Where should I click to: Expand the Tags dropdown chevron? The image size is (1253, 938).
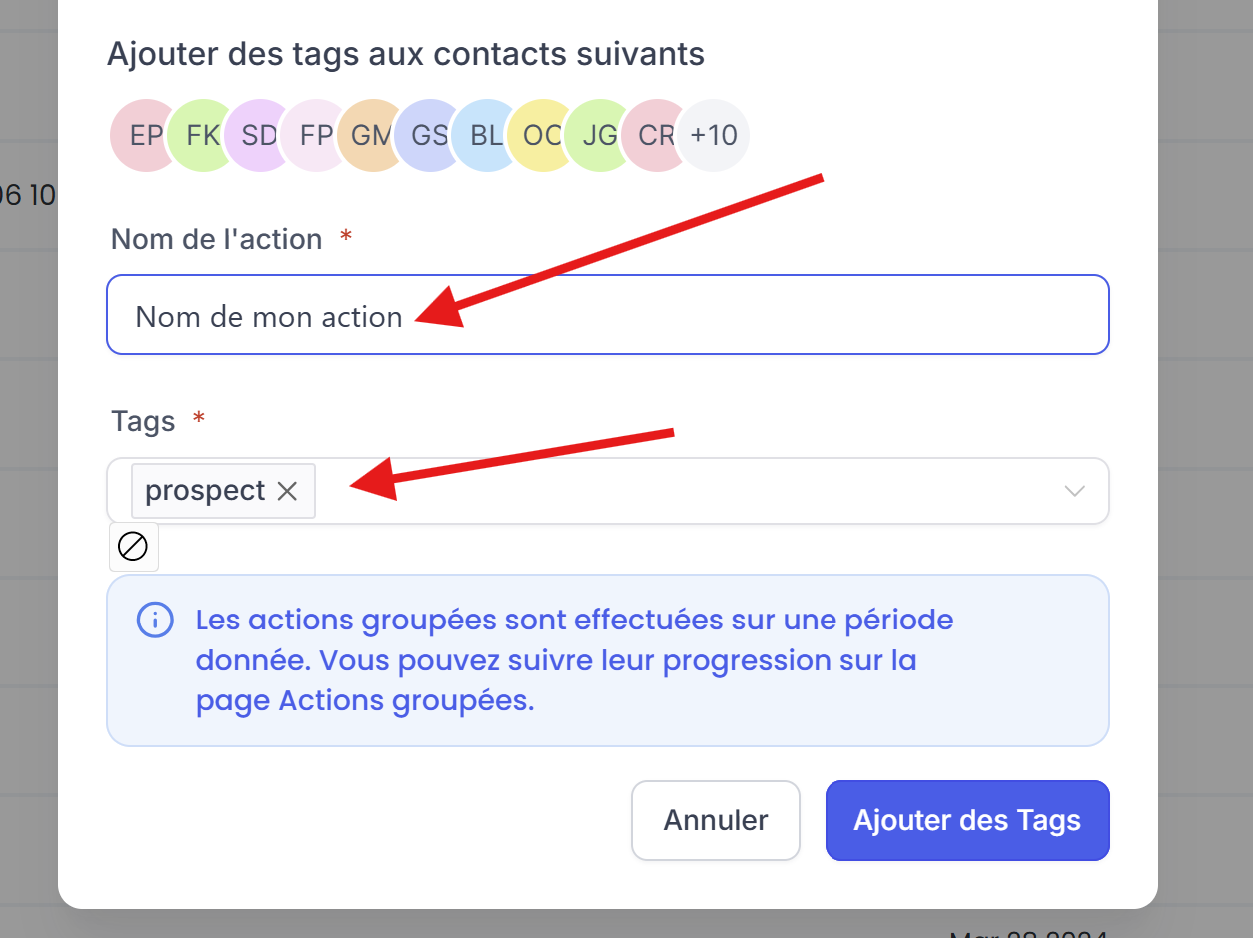click(x=1075, y=491)
